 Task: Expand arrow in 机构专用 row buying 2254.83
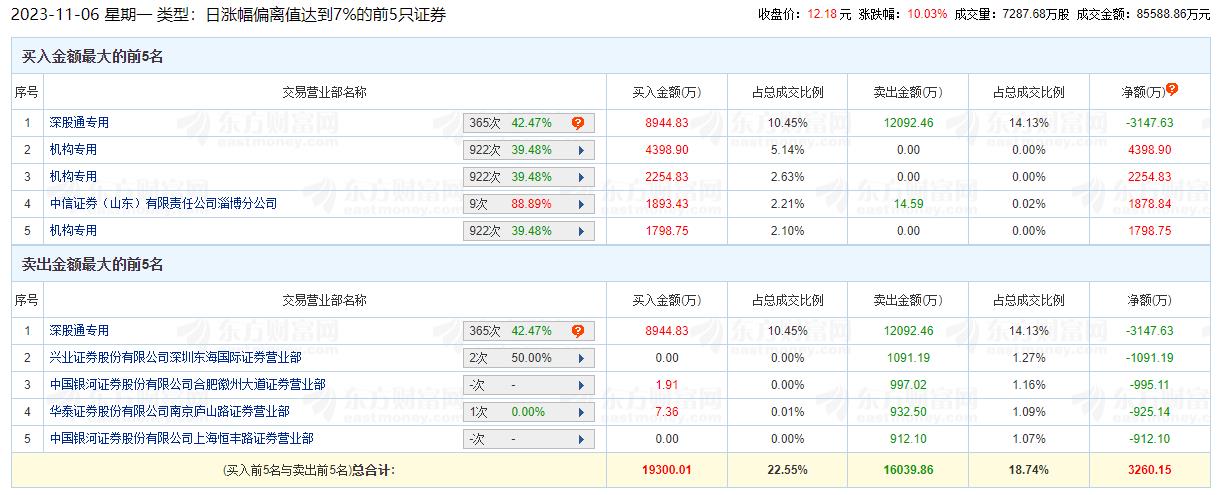pyautogui.click(x=580, y=177)
